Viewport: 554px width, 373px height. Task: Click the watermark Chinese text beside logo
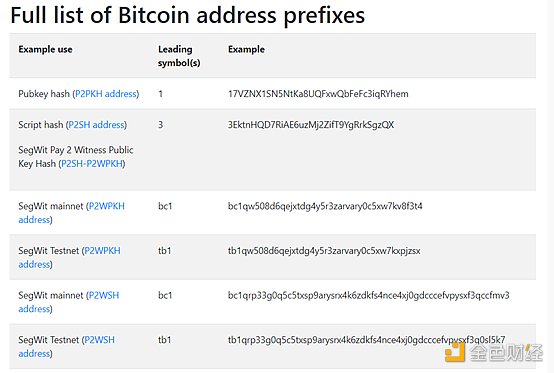click(x=506, y=352)
